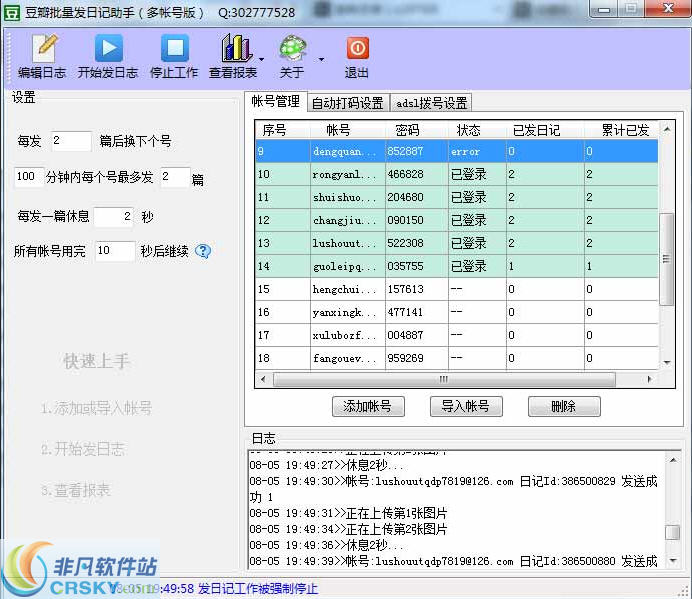This screenshot has width=692, height=599.
Task: Select account row shuishuo...
Action: pyautogui.click(x=457, y=197)
